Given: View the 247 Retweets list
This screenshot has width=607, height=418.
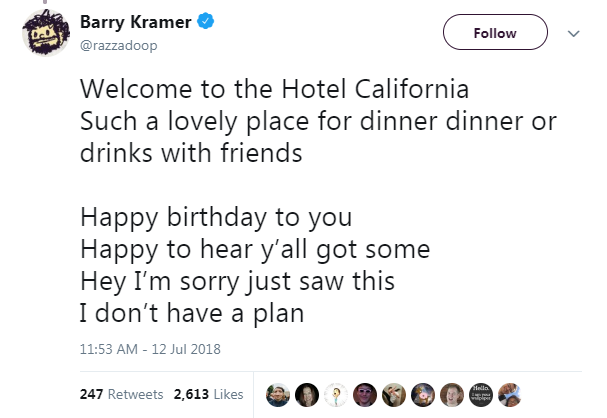Looking at the screenshot, I should (120, 394).
